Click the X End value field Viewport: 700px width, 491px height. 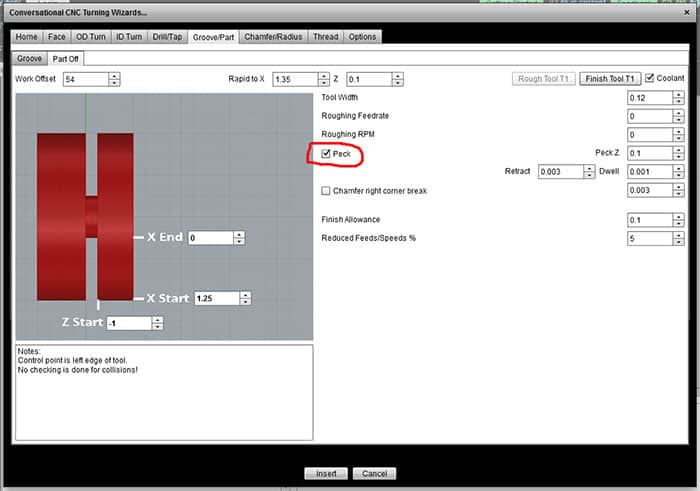tap(210, 238)
